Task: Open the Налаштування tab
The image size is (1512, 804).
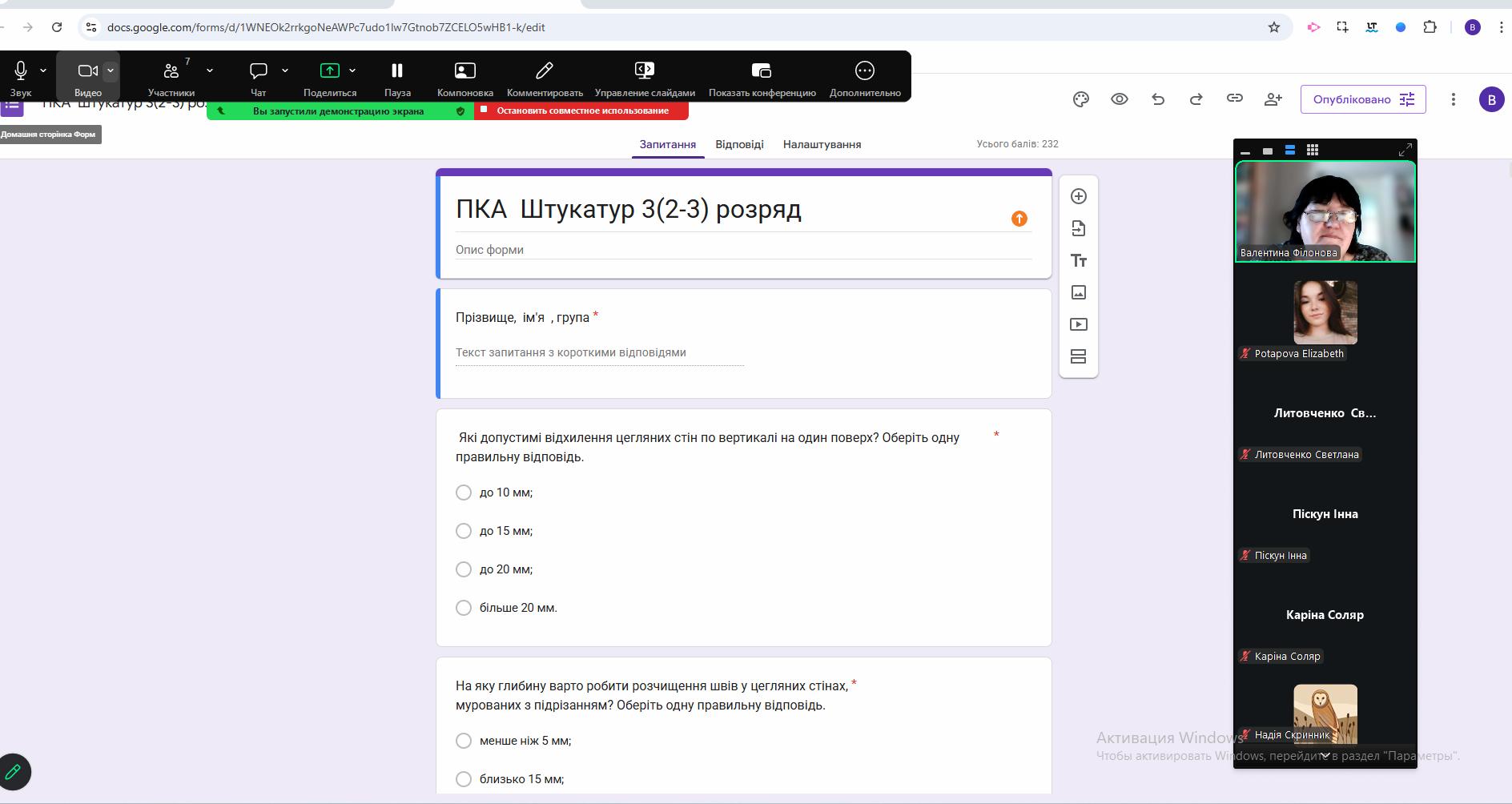Action: pos(822,144)
